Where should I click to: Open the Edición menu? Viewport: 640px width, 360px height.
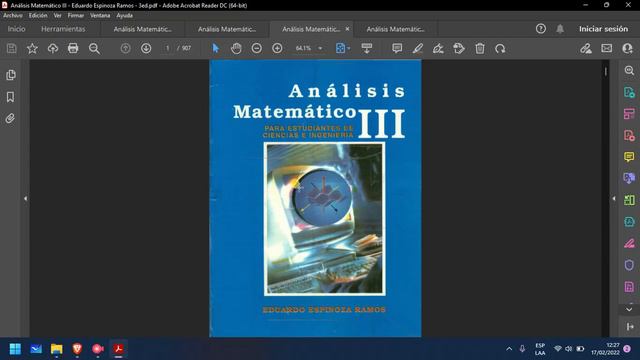(38, 16)
